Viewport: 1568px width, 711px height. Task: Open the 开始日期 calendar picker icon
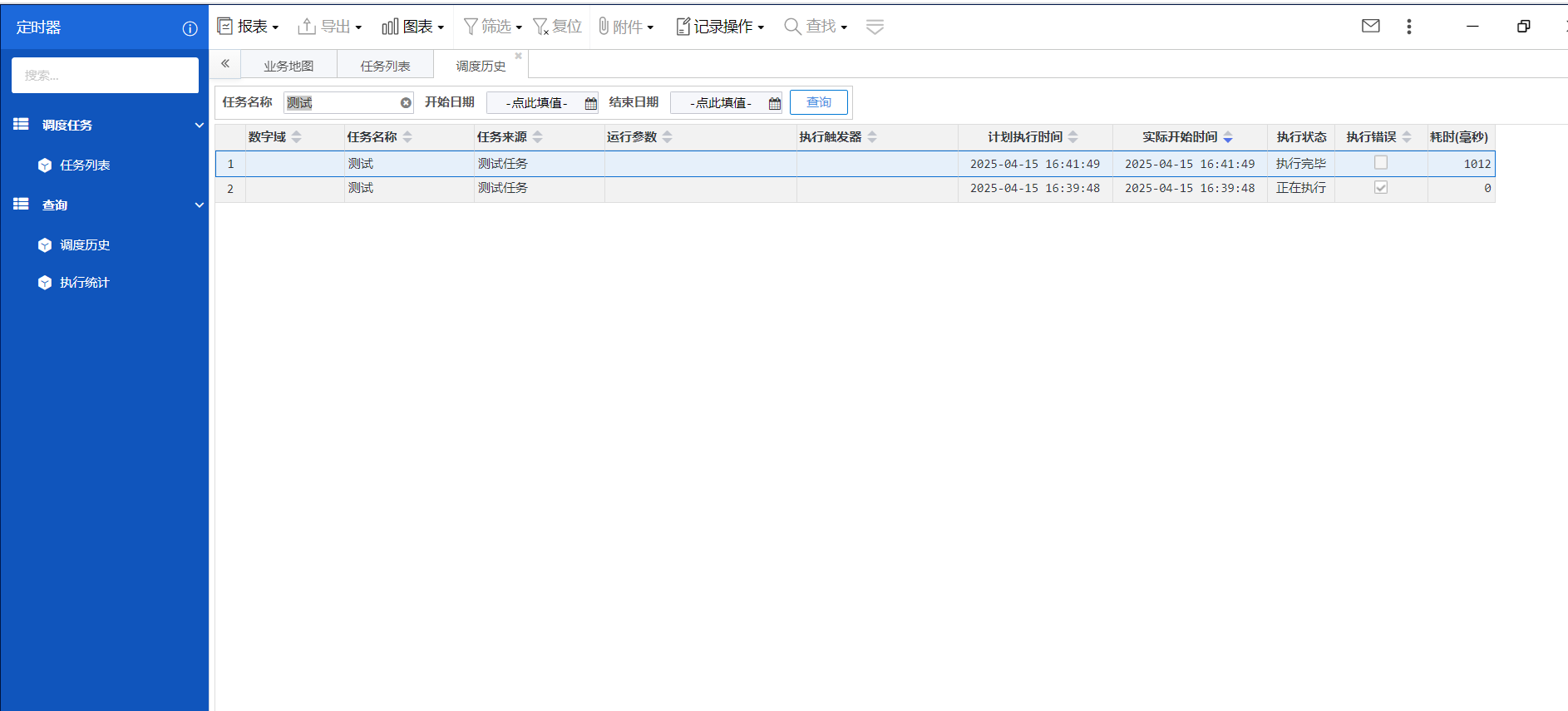click(x=590, y=103)
